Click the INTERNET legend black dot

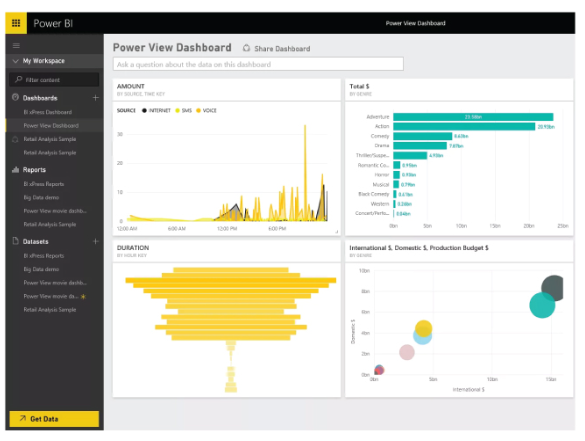click(144, 110)
